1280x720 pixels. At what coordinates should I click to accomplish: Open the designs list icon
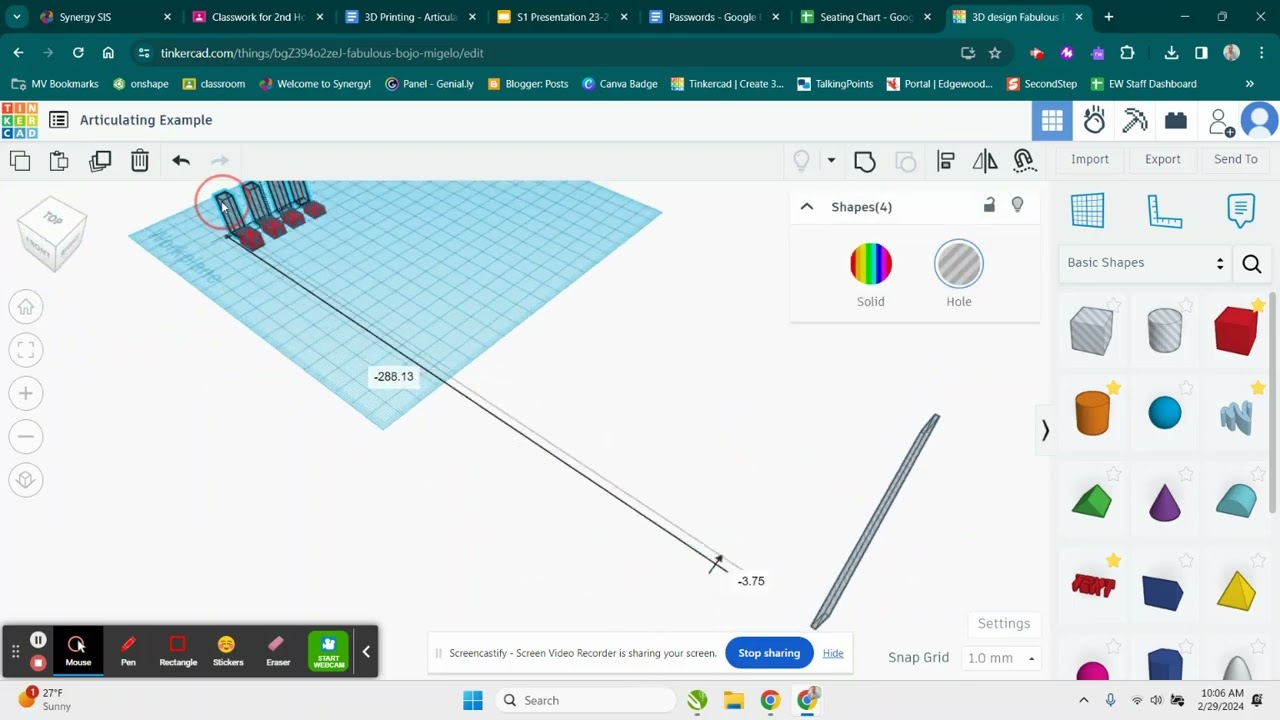tap(59, 120)
